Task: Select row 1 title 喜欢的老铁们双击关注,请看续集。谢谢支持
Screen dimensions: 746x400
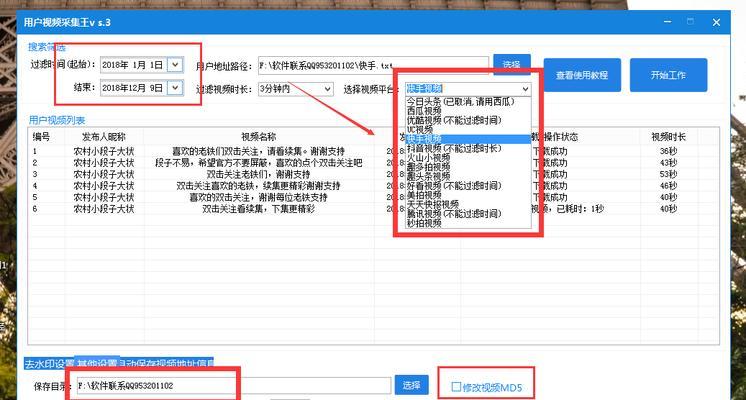Action: pyautogui.click(x=258, y=151)
